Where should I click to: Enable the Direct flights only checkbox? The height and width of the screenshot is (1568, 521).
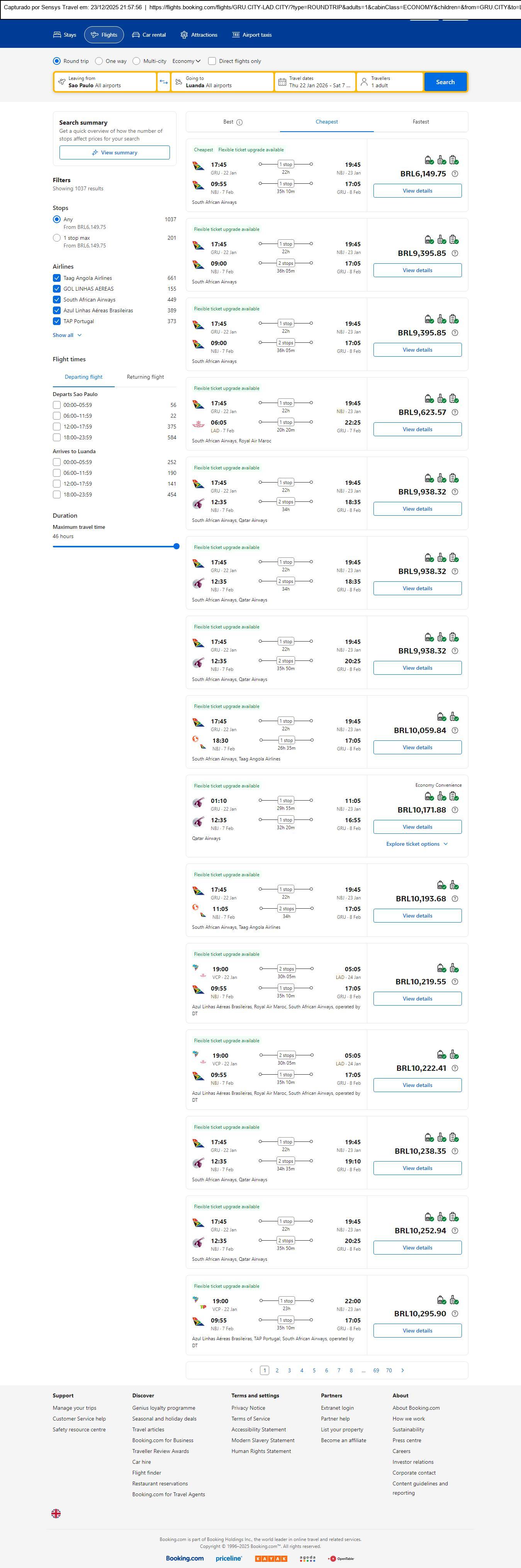(x=212, y=61)
